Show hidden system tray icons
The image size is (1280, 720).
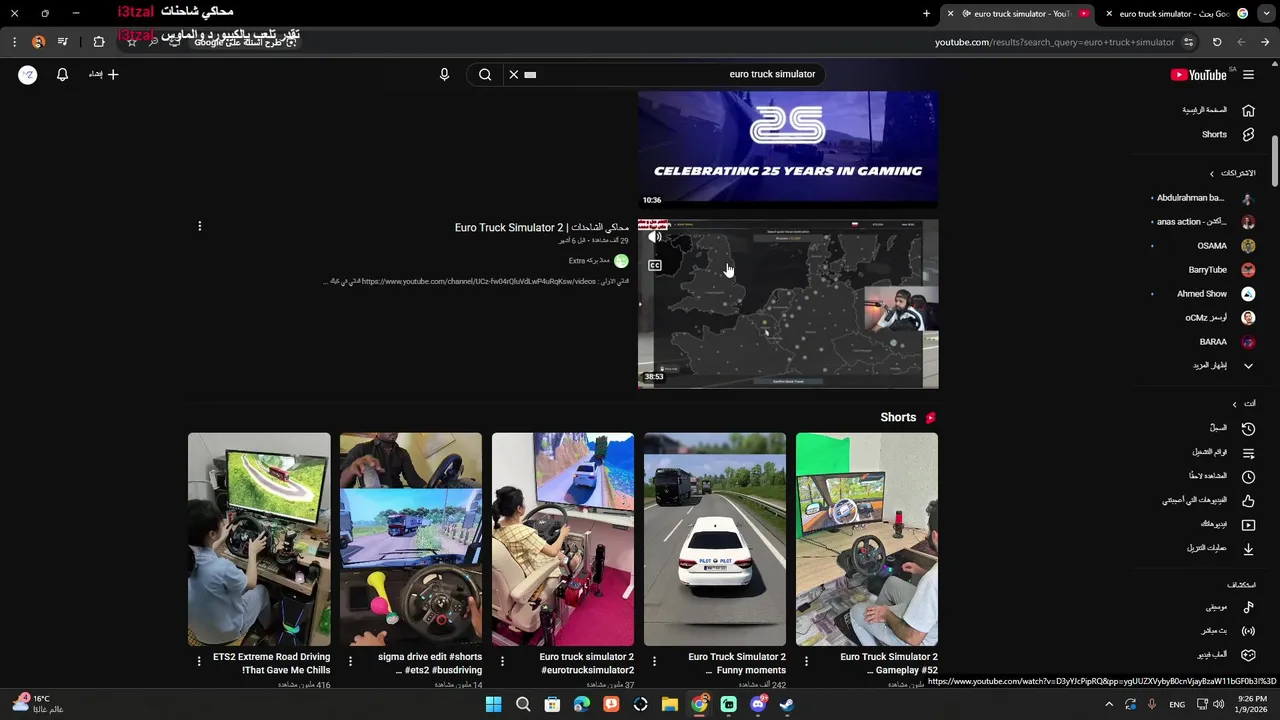point(1108,705)
